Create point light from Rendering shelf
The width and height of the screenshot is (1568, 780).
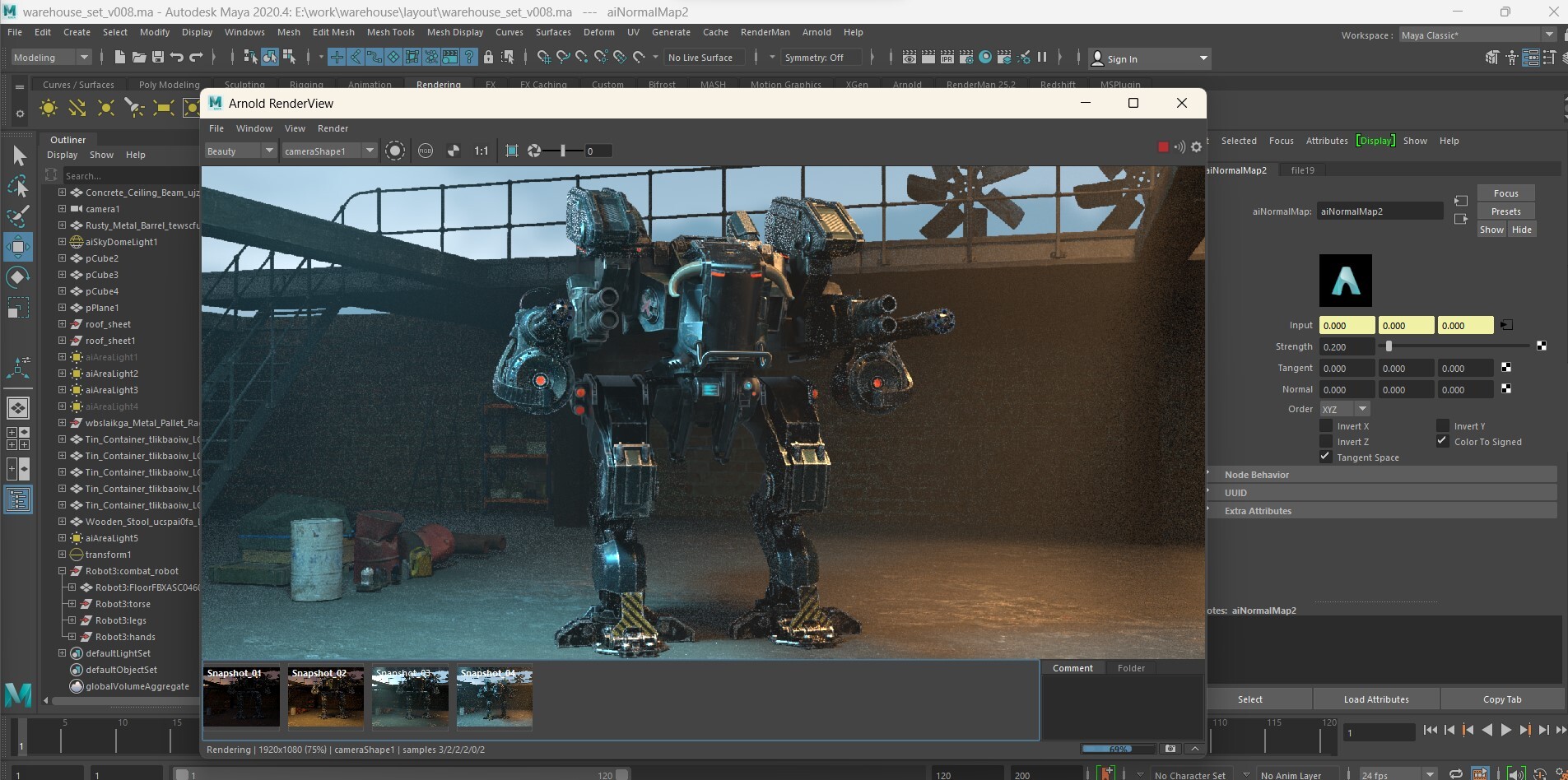(105, 108)
